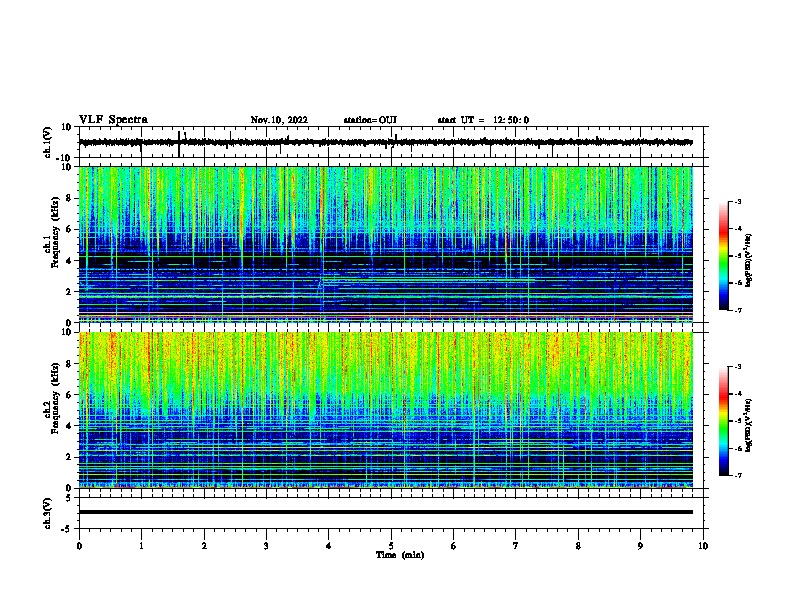The image size is (792, 612).
Task: Click the "Time (min)" axis label
Action: click(x=400, y=555)
